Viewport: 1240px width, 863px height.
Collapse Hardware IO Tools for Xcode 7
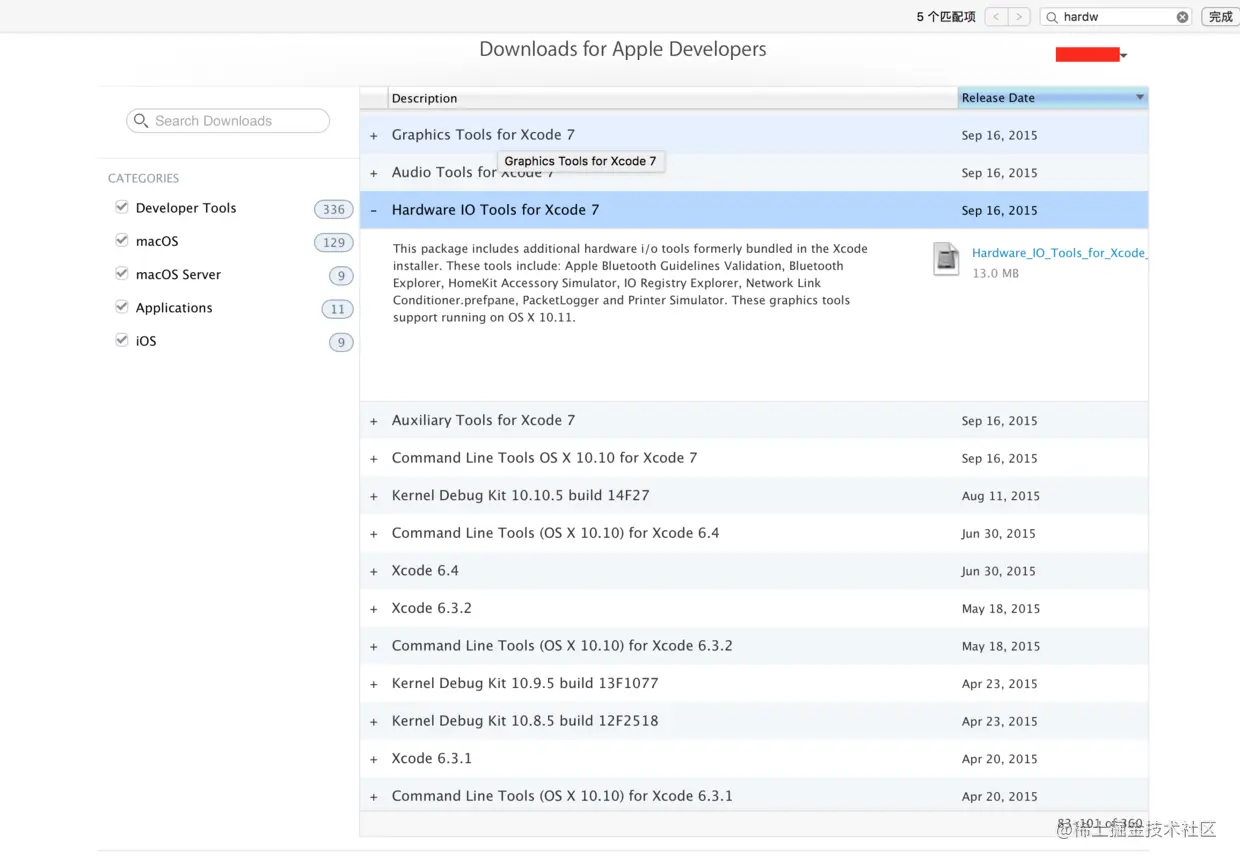pos(374,211)
